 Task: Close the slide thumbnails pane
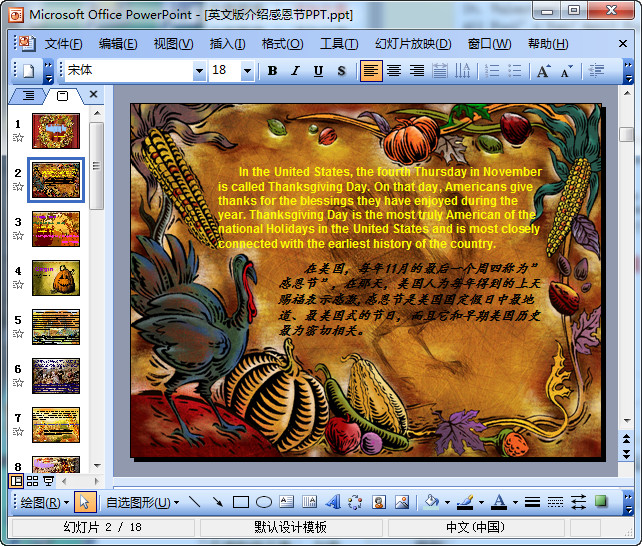click(93, 95)
